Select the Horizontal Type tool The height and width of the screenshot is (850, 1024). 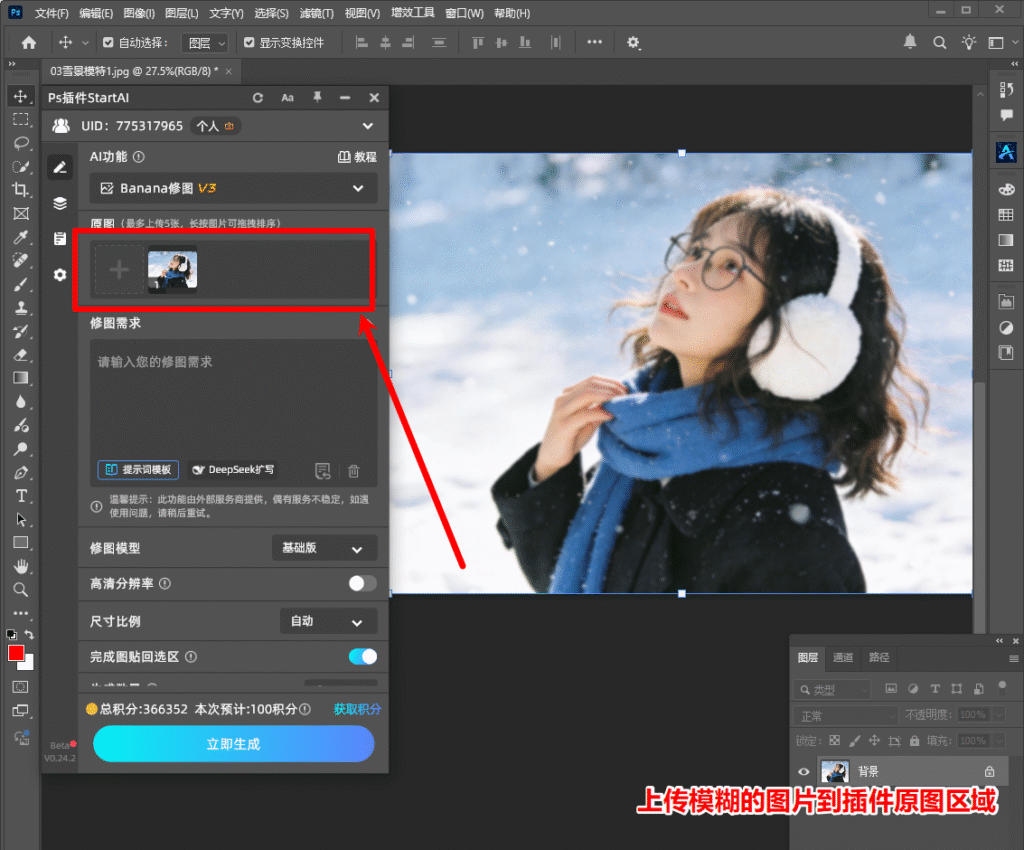point(21,496)
